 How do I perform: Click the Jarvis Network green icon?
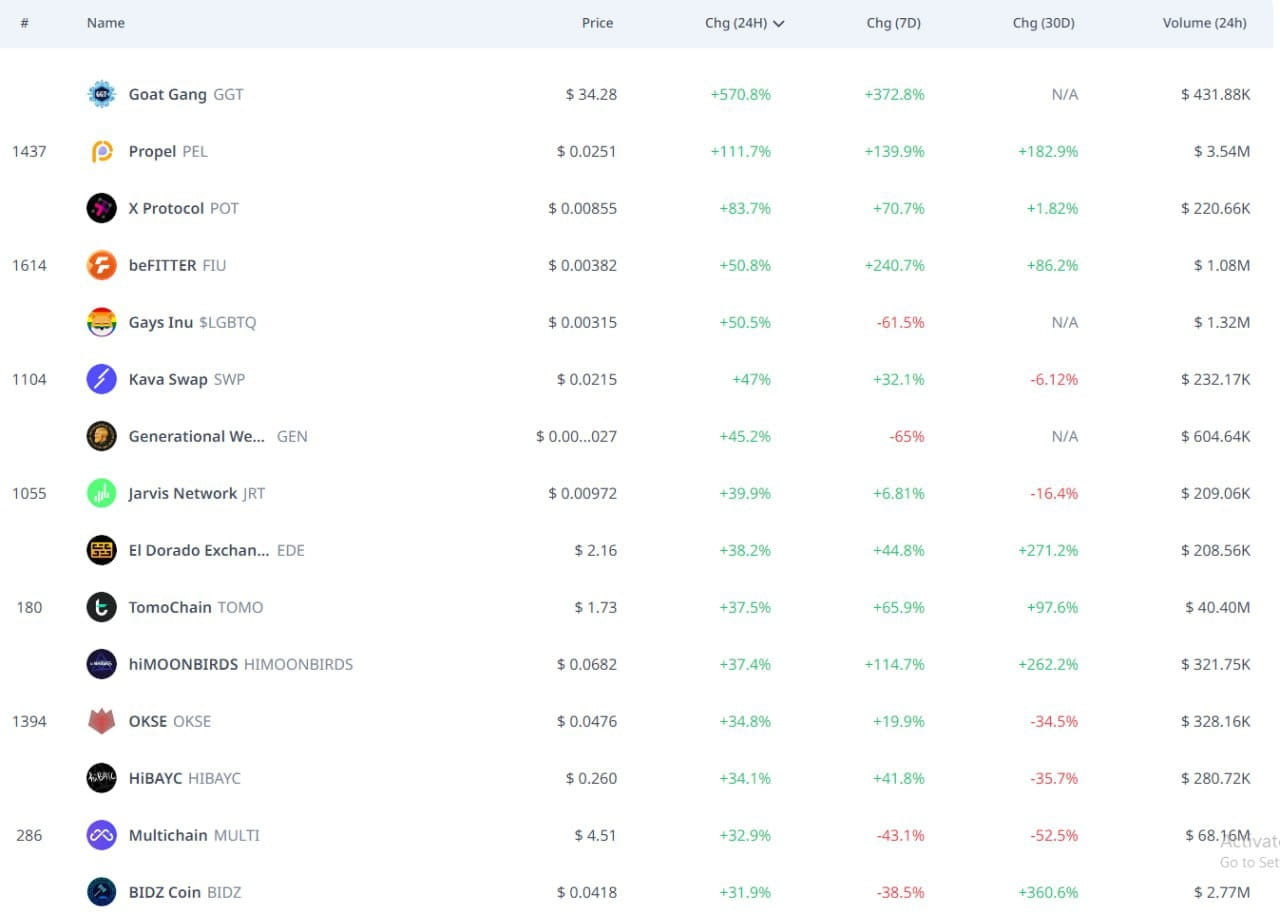click(x=101, y=493)
